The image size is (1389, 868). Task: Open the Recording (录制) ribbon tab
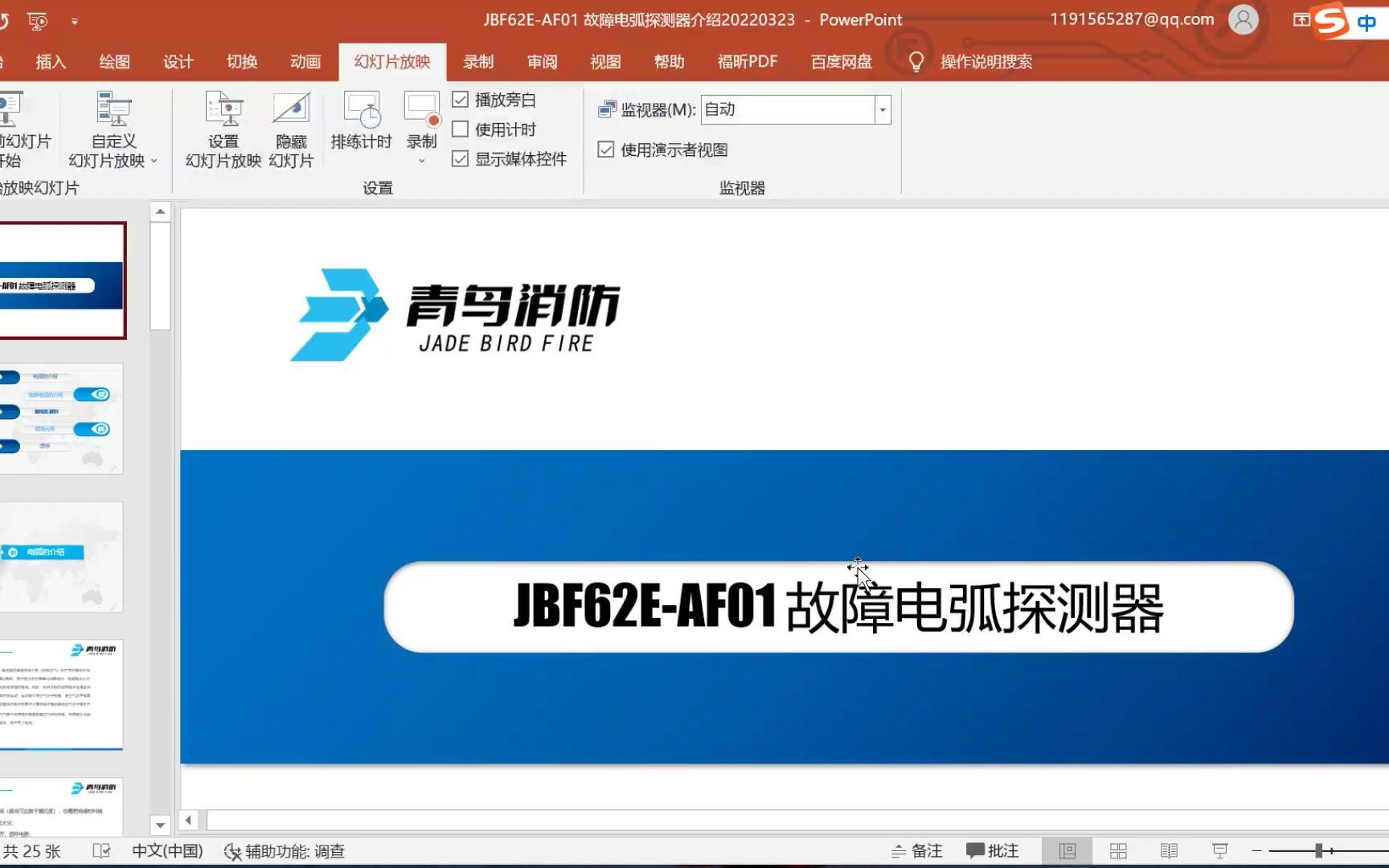coord(478,62)
